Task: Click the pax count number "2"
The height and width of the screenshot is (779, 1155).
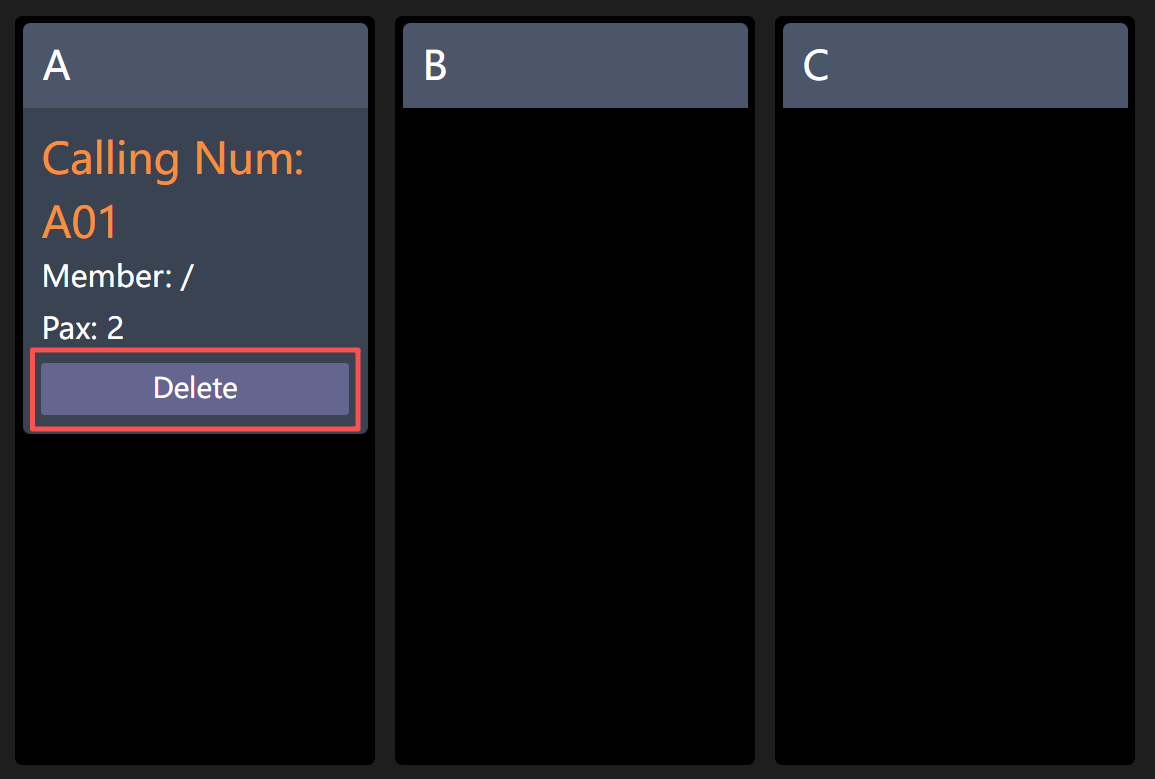Action: pos(115,328)
